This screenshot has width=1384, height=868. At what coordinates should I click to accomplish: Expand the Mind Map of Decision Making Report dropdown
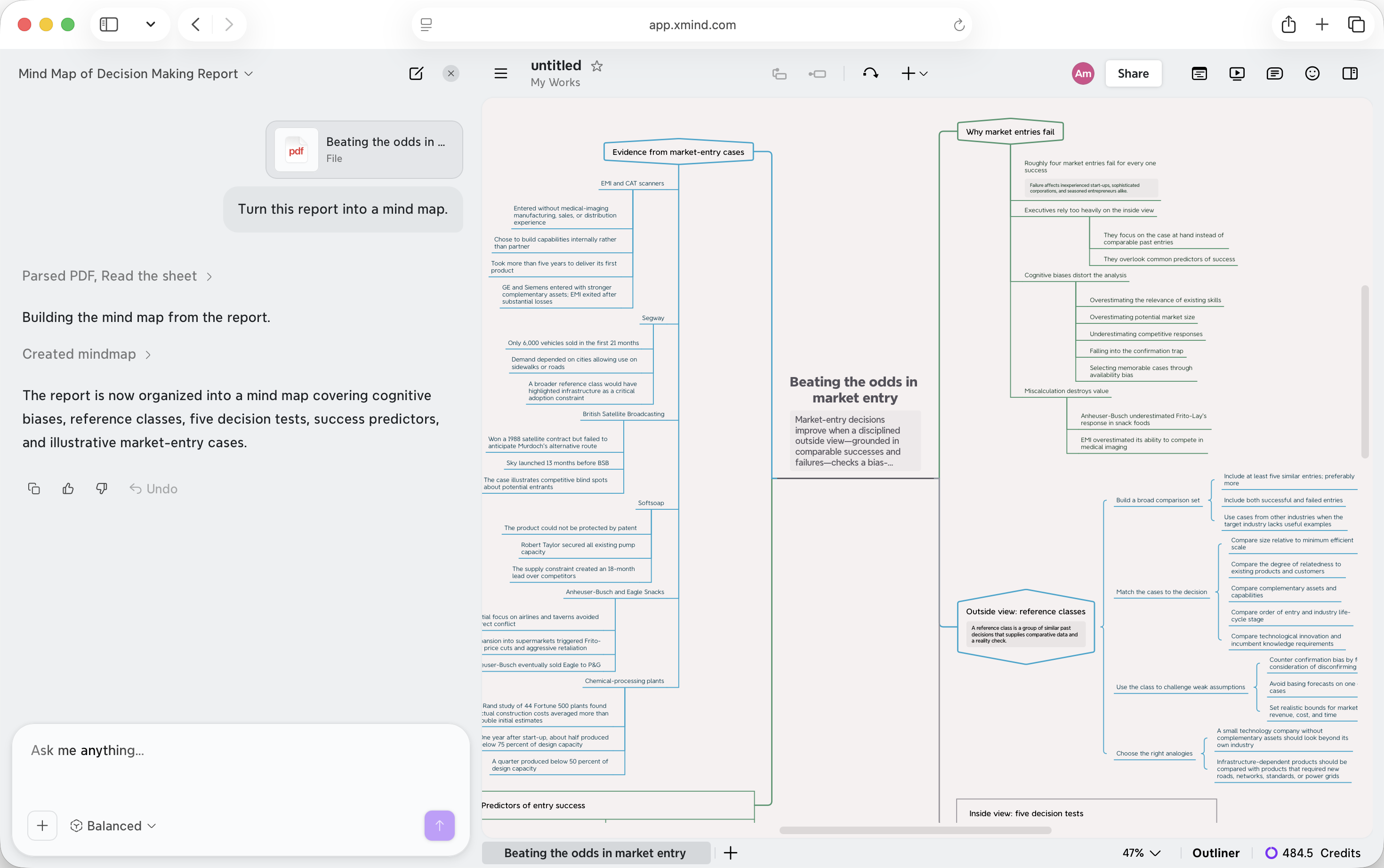pyautogui.click(x=136, y=73)
